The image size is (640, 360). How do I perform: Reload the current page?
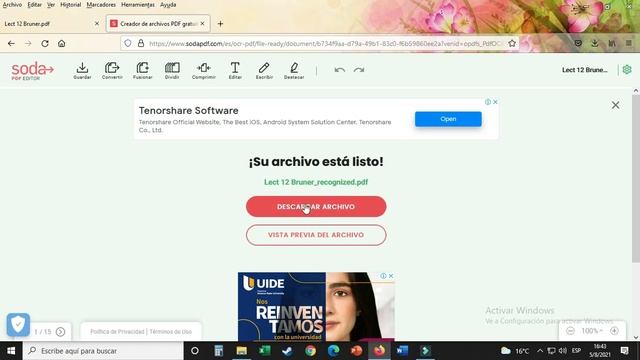(45, 43)
